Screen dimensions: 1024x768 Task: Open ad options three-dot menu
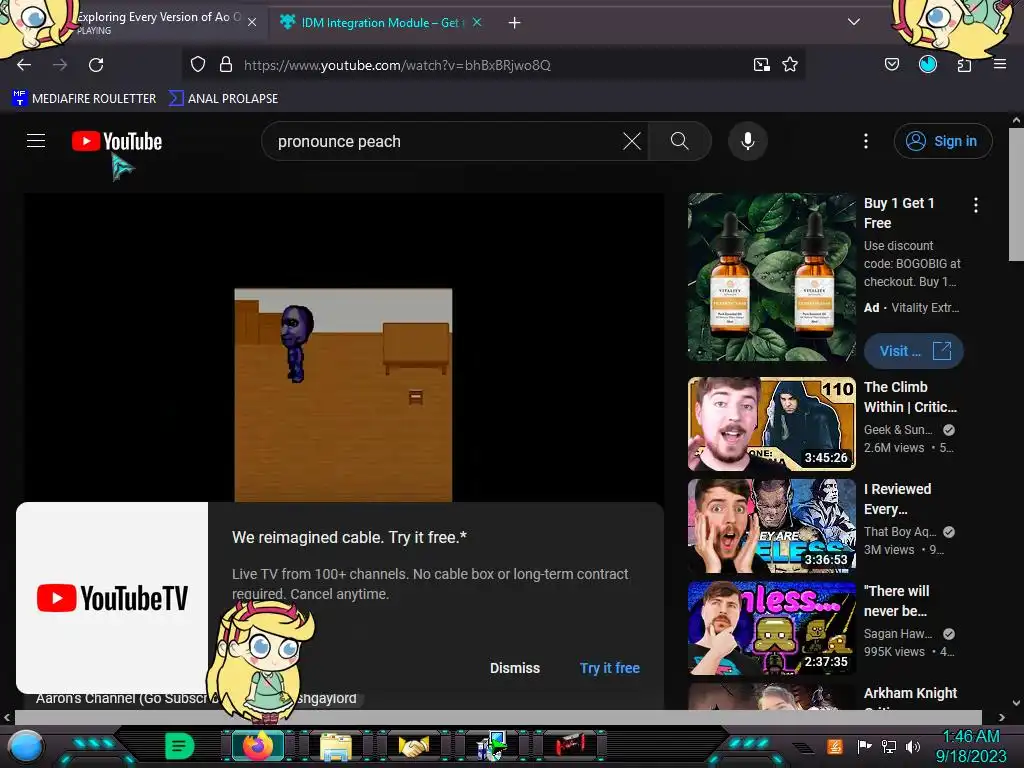976,205
